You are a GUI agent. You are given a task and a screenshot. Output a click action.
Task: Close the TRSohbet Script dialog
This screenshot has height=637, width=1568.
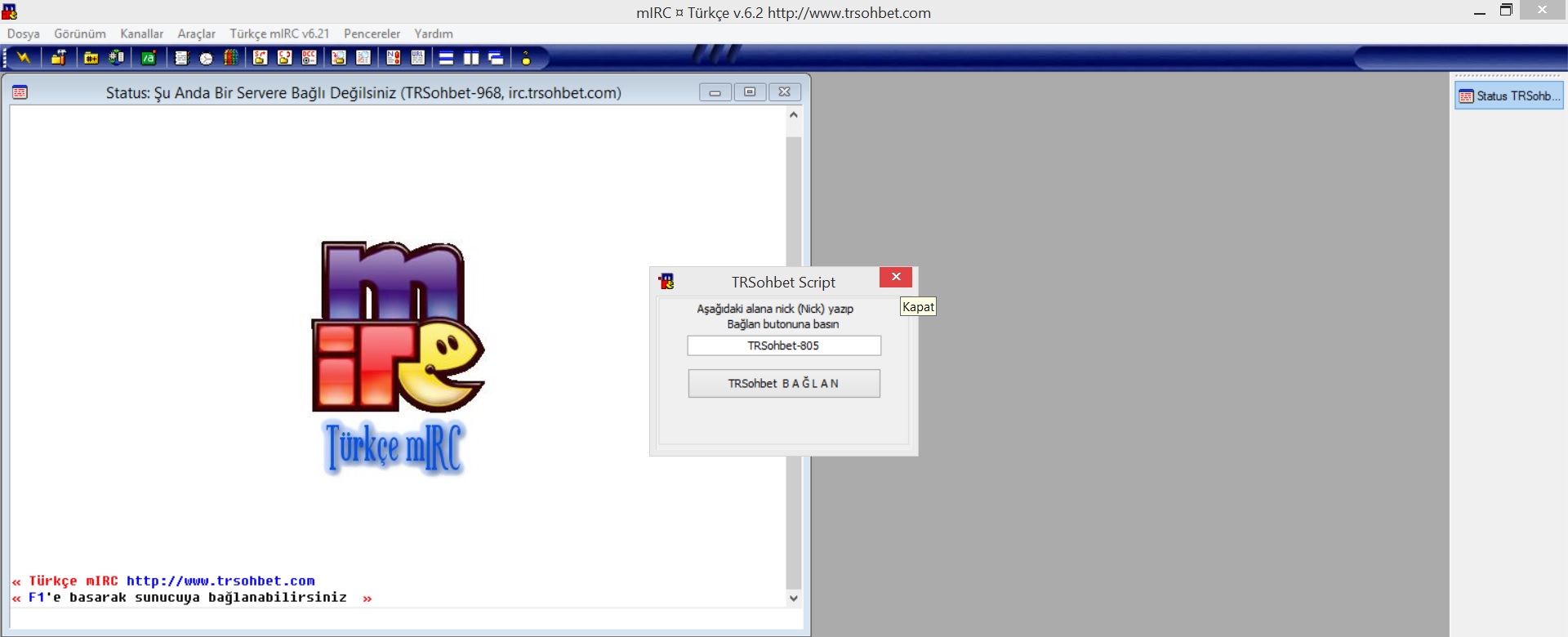(x=896, y=277)
